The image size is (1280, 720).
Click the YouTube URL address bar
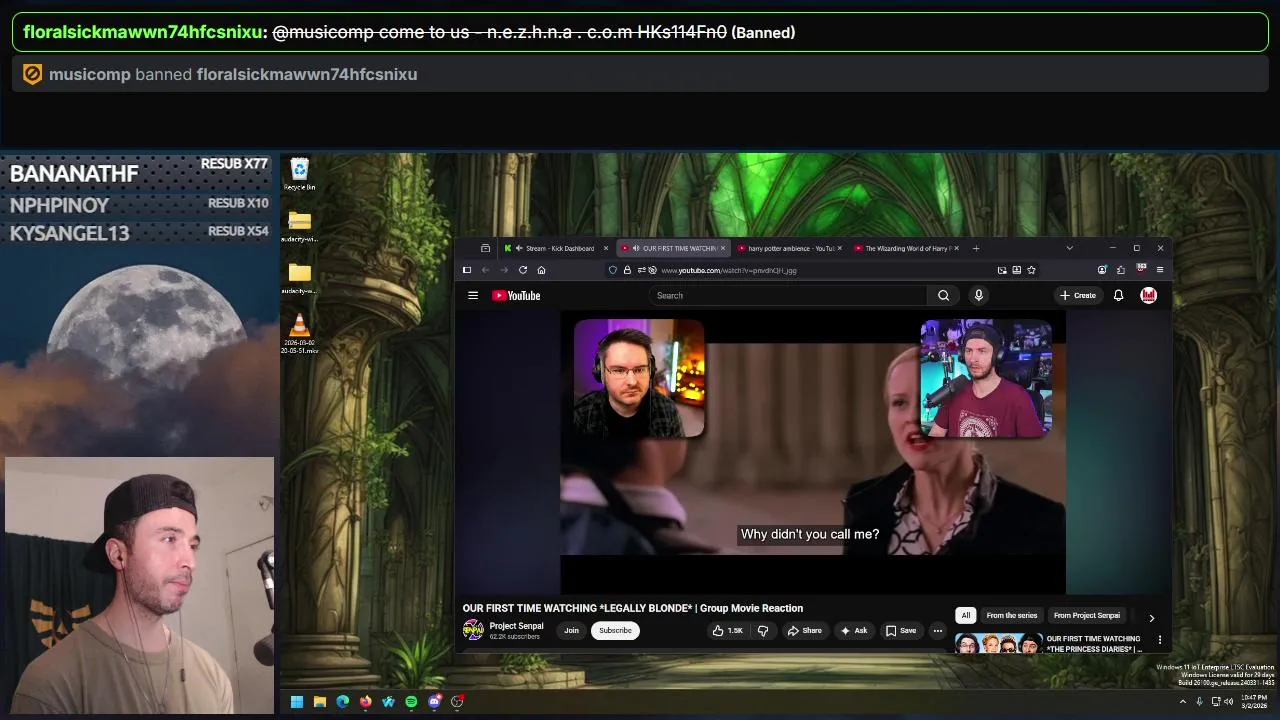coord(825,270)
